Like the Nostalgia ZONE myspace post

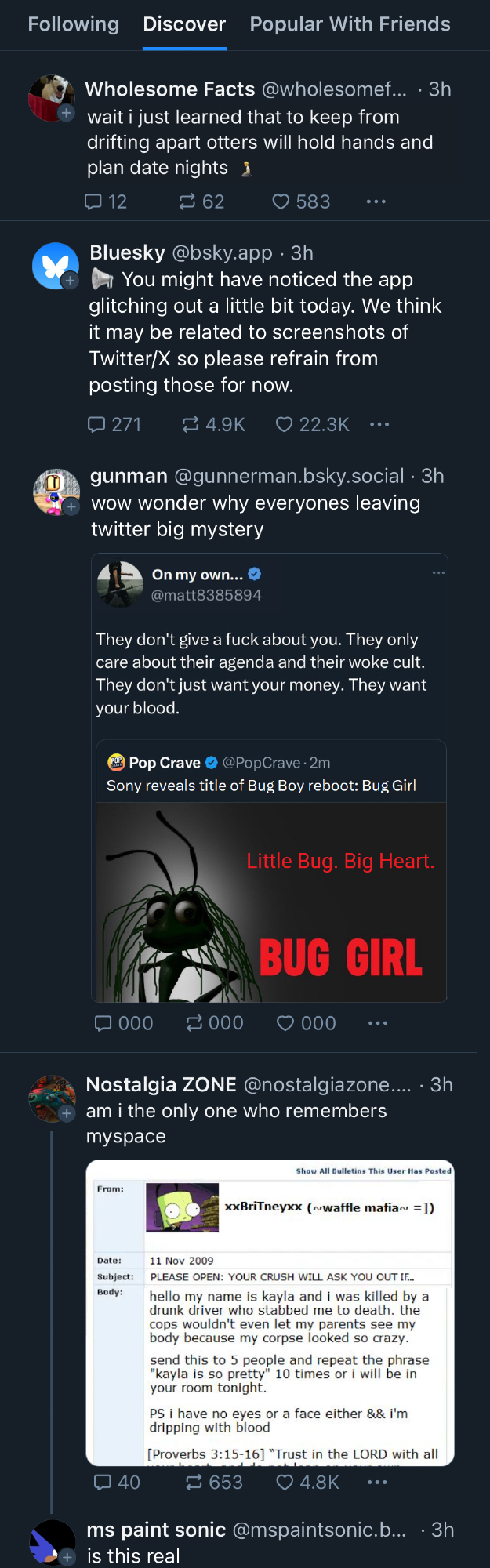pyautogui.click(x=285, y=1482)
